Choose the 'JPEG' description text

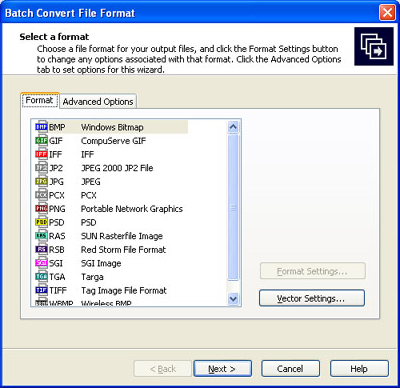[x=91, y=181]
